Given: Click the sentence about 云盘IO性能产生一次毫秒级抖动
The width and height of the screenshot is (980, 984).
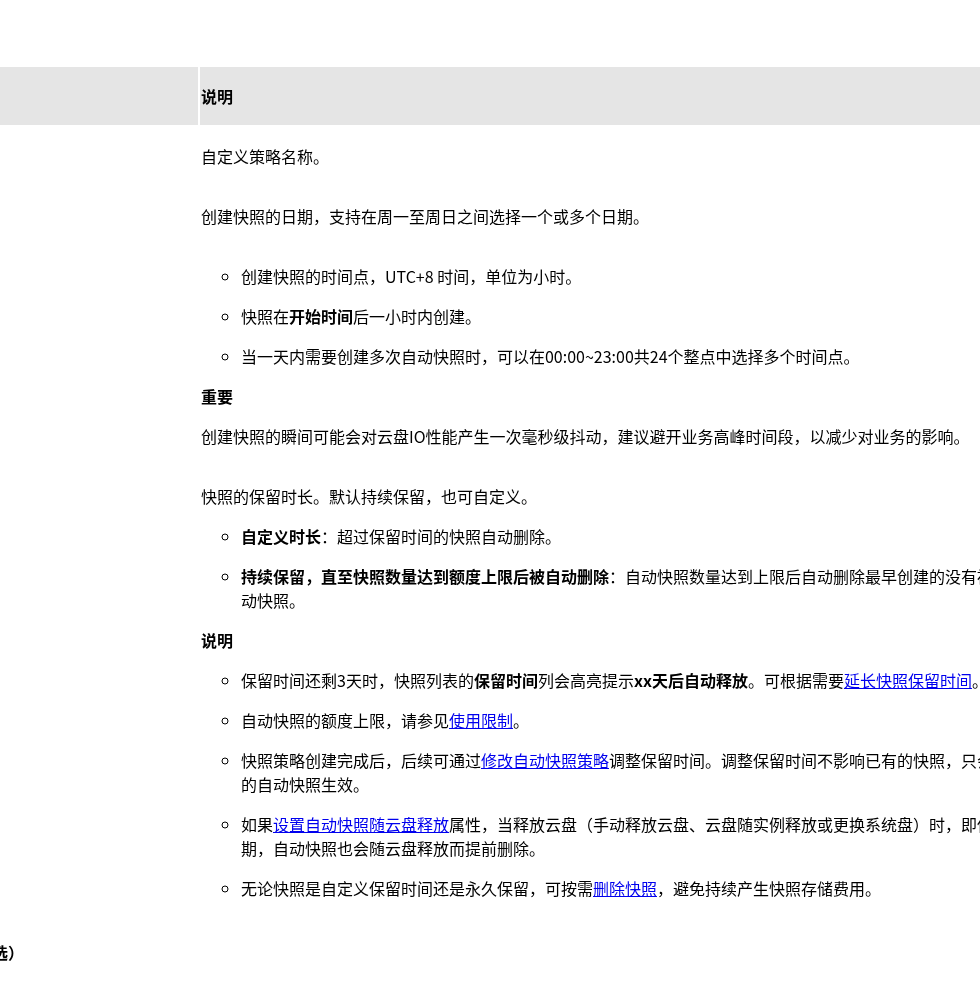Looking at the screenshot, I should [x=582, y=437].
